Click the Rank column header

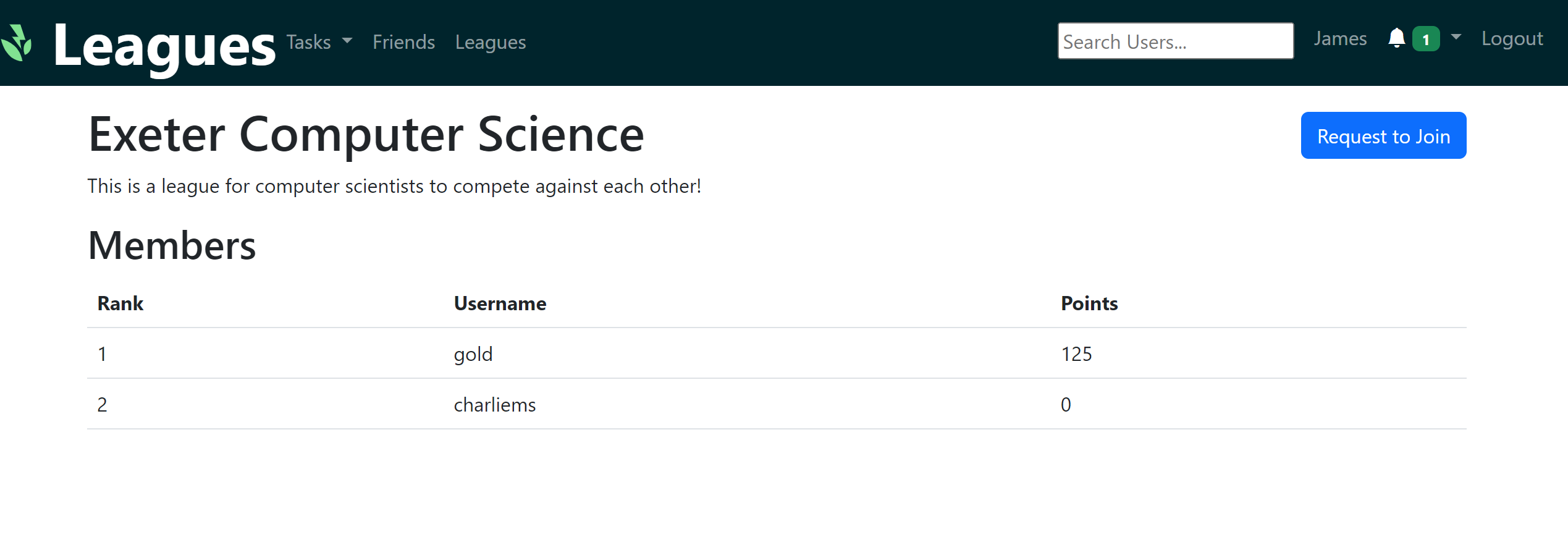(120, 303)
